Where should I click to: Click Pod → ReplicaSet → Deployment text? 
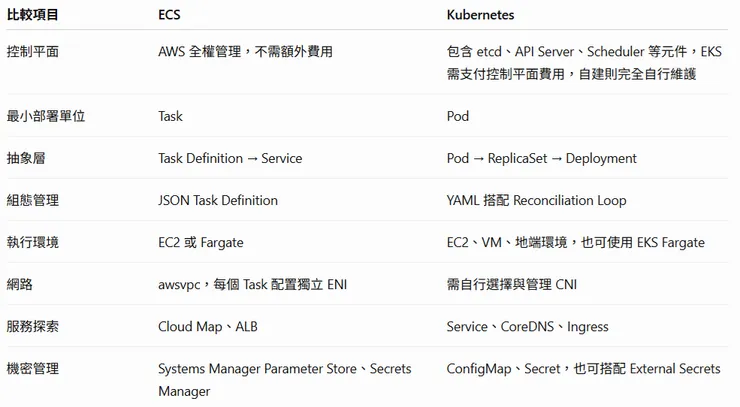coord(541,158)
